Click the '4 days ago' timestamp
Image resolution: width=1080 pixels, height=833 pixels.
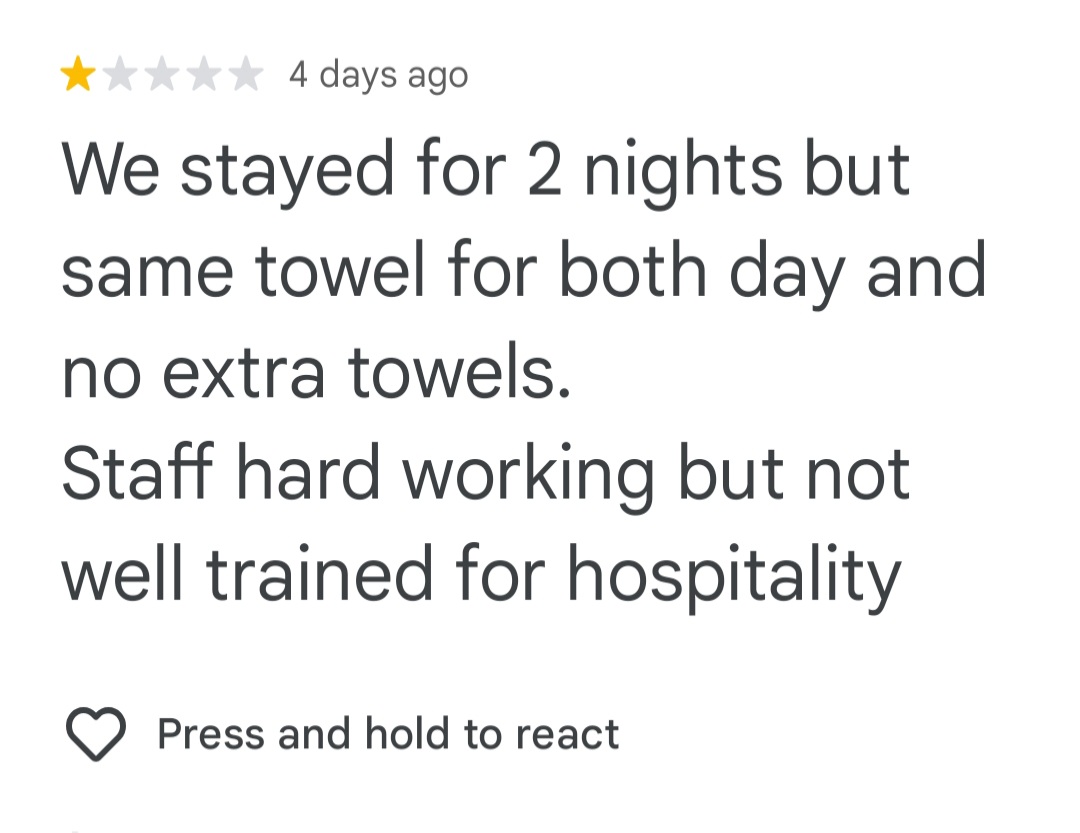pos(379,75)
